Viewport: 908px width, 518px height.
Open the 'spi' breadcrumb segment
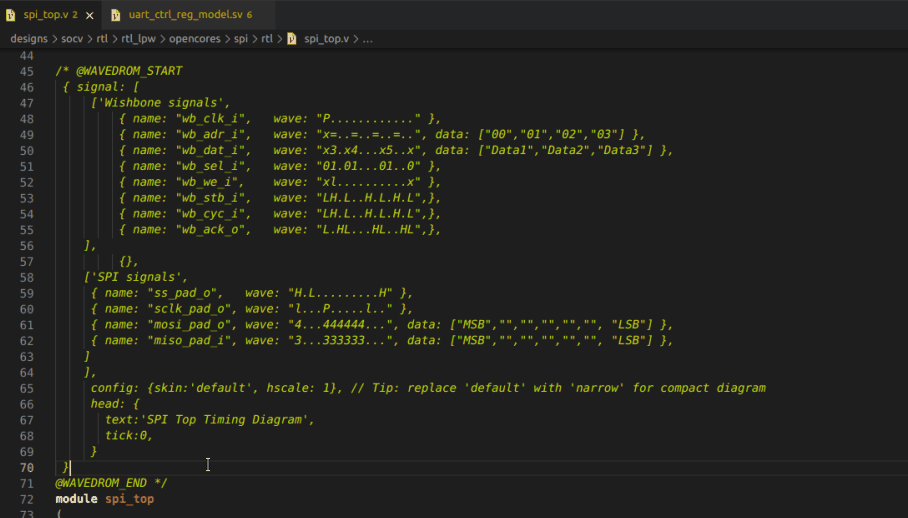click(243, 39)
